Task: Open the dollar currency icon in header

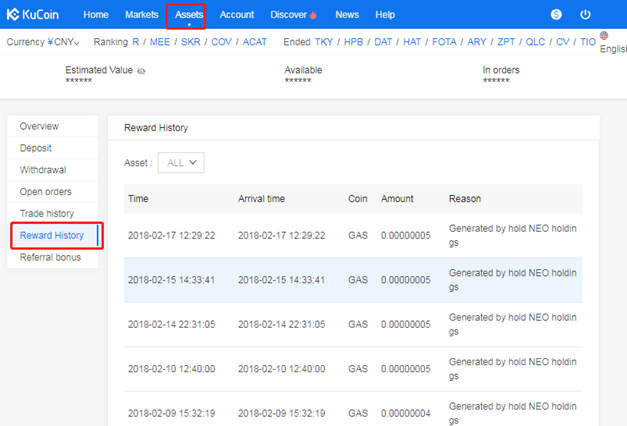Action: (x=556, y=14)
